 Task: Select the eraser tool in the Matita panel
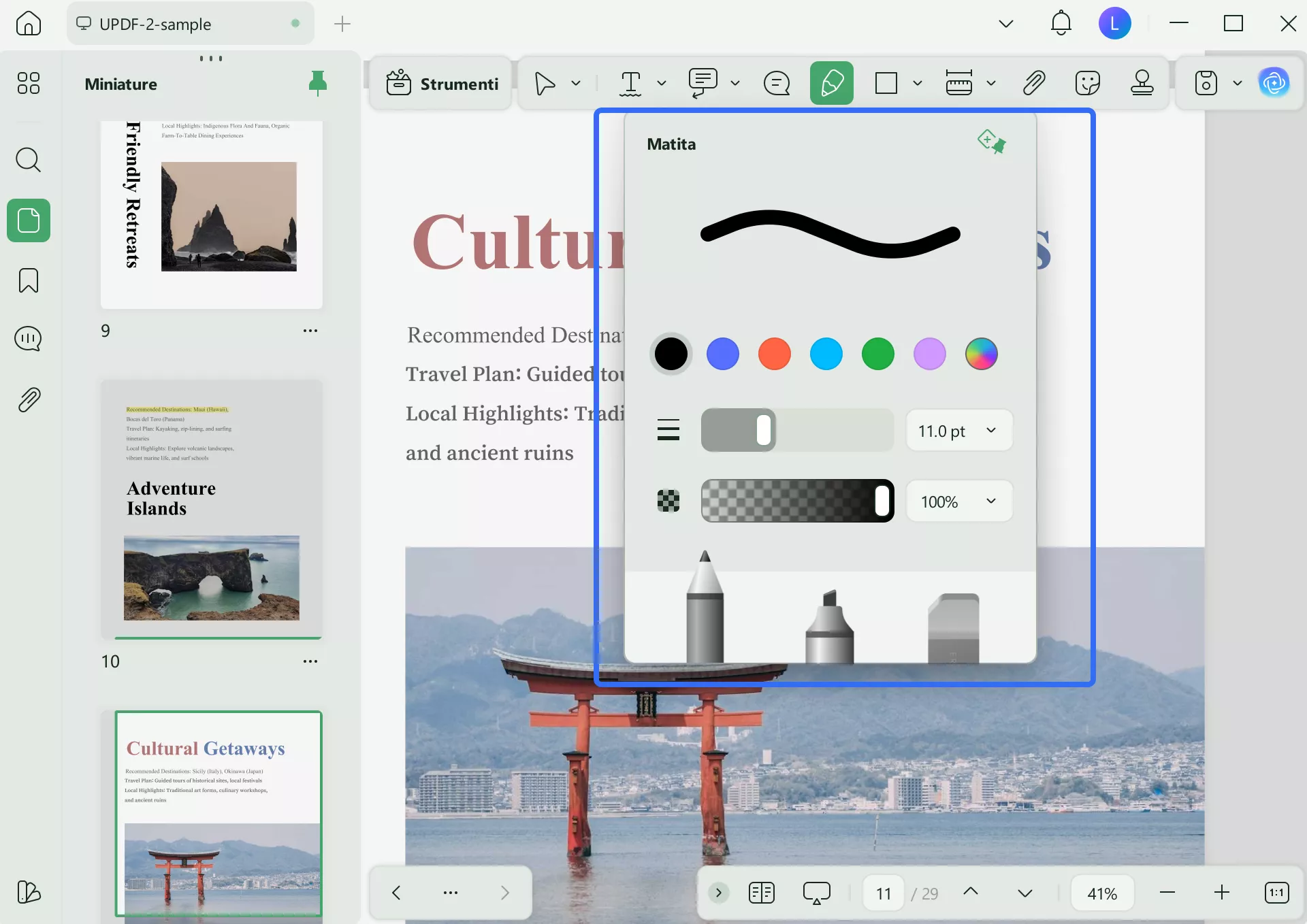(x=953, y=627)
